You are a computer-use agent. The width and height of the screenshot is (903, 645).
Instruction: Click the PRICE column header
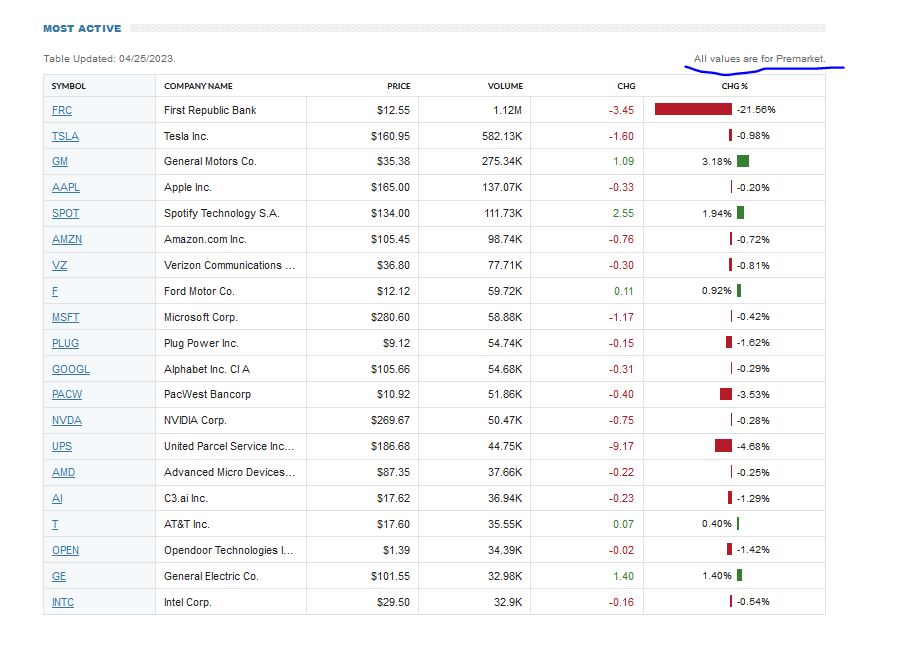(399, 86)
